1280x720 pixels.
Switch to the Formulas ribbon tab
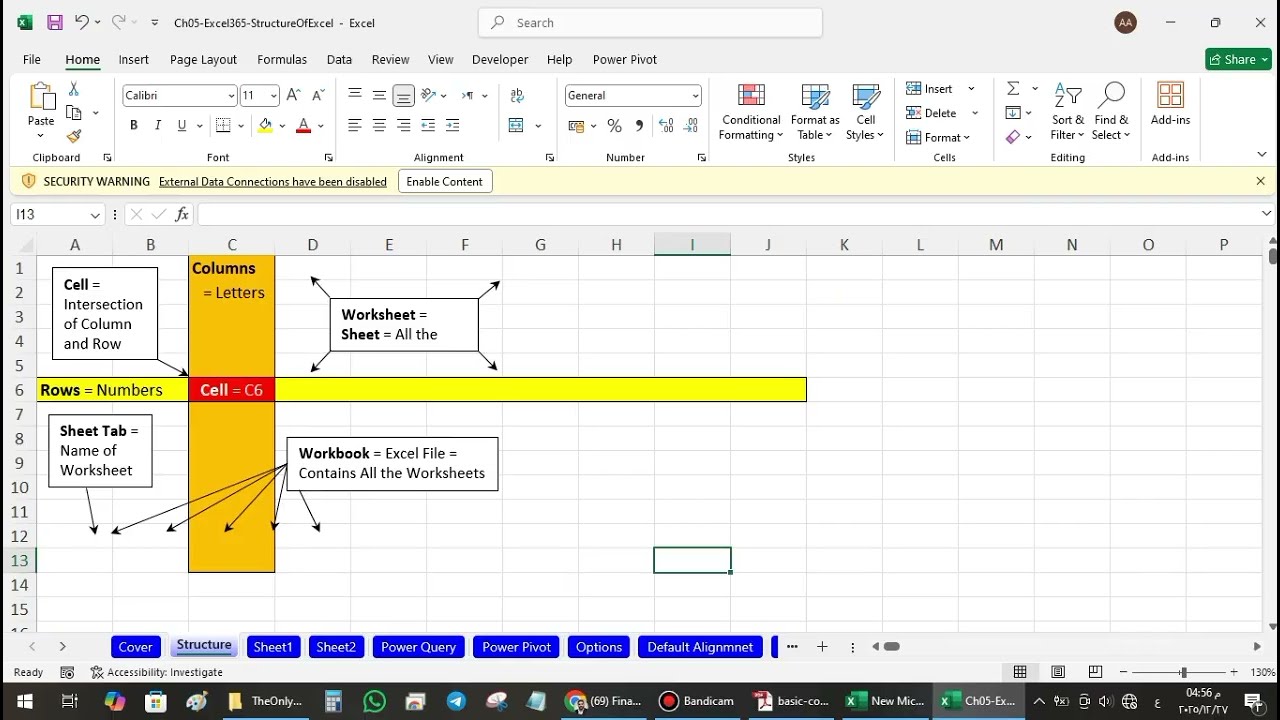coord(282,59)
